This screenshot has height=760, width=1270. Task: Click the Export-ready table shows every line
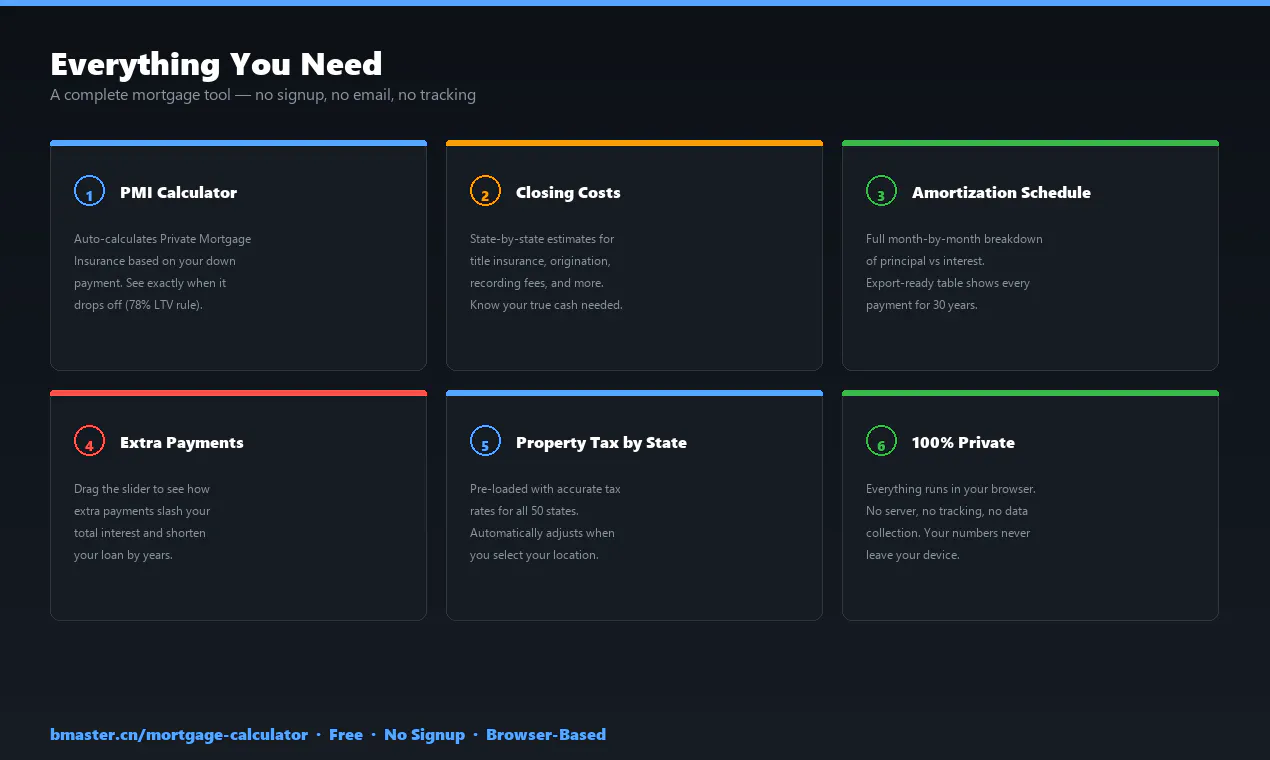click(948, 283)
